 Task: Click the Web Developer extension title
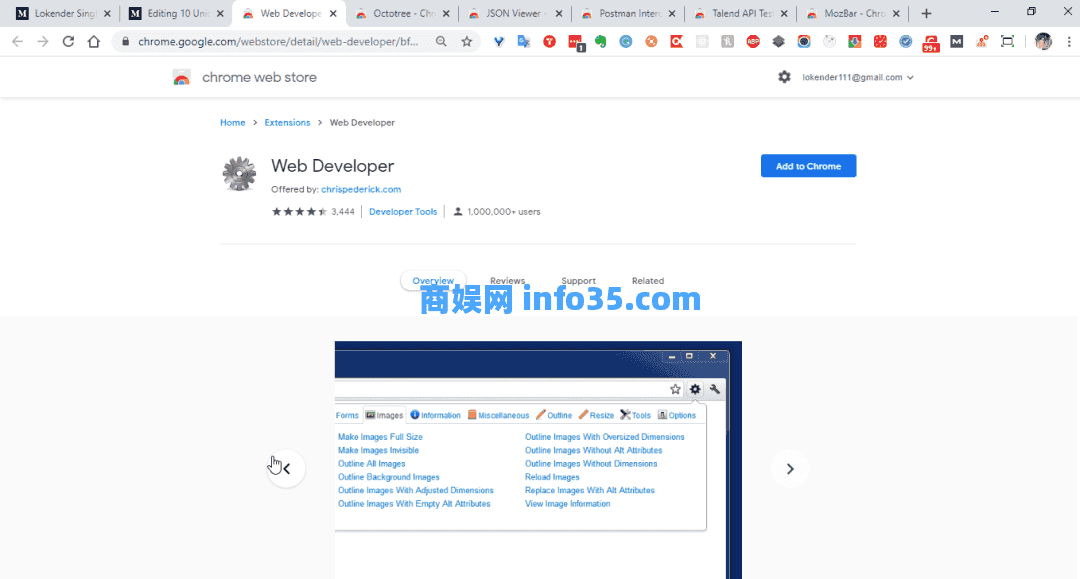[333, 166]
